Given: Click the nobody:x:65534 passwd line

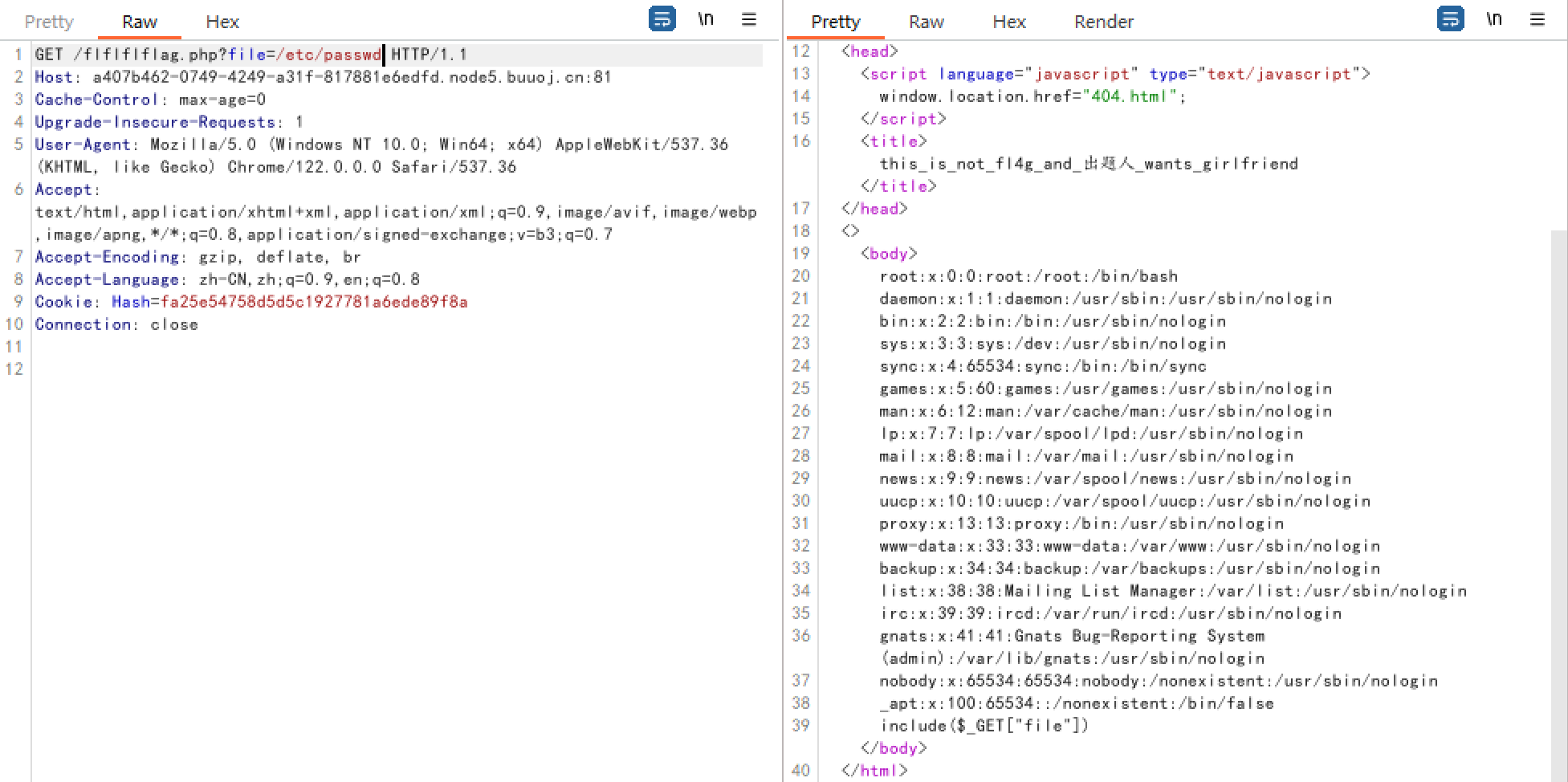Looking at the screenshot, I should (x=1159, y=681).
